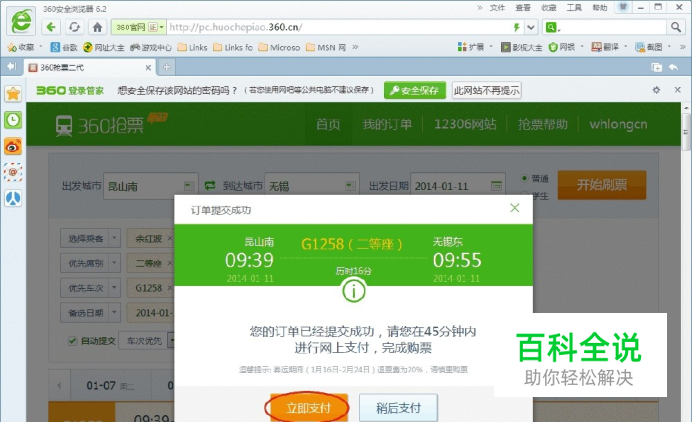The width and height of the screenshot is (692, 422).
Task: Click the lightning speed mode icon
Action: click(517, 27)
